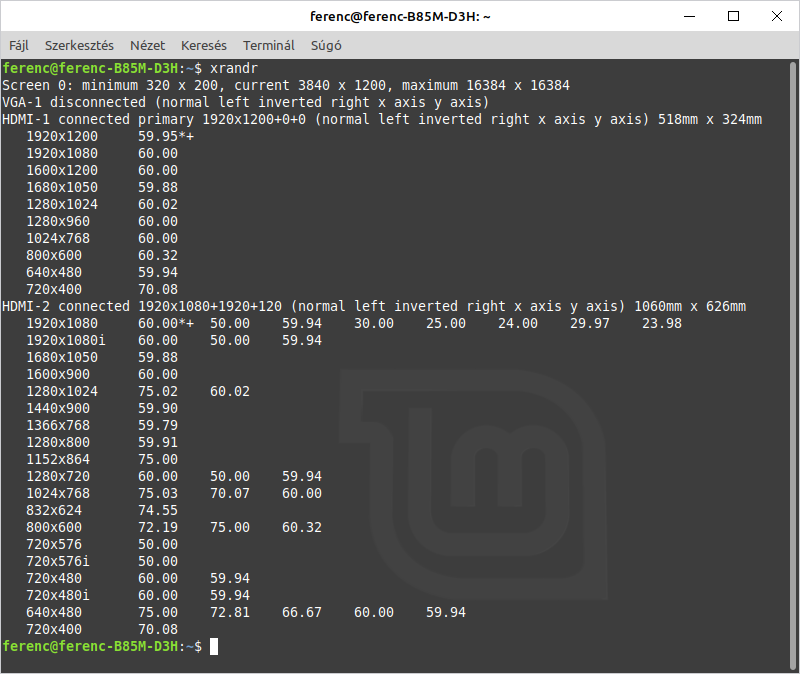Maximize the terminal window
Screen dimensions: 800x674
coord(733,16)
